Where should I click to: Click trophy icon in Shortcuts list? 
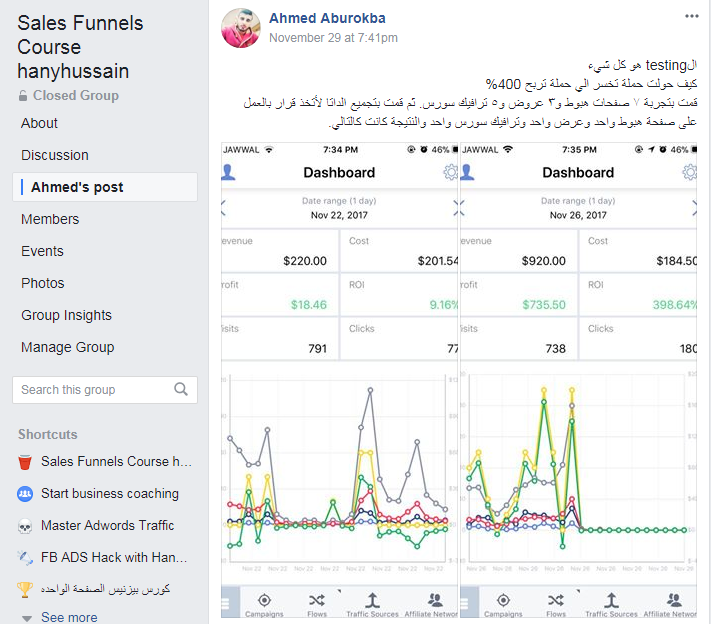25,590
